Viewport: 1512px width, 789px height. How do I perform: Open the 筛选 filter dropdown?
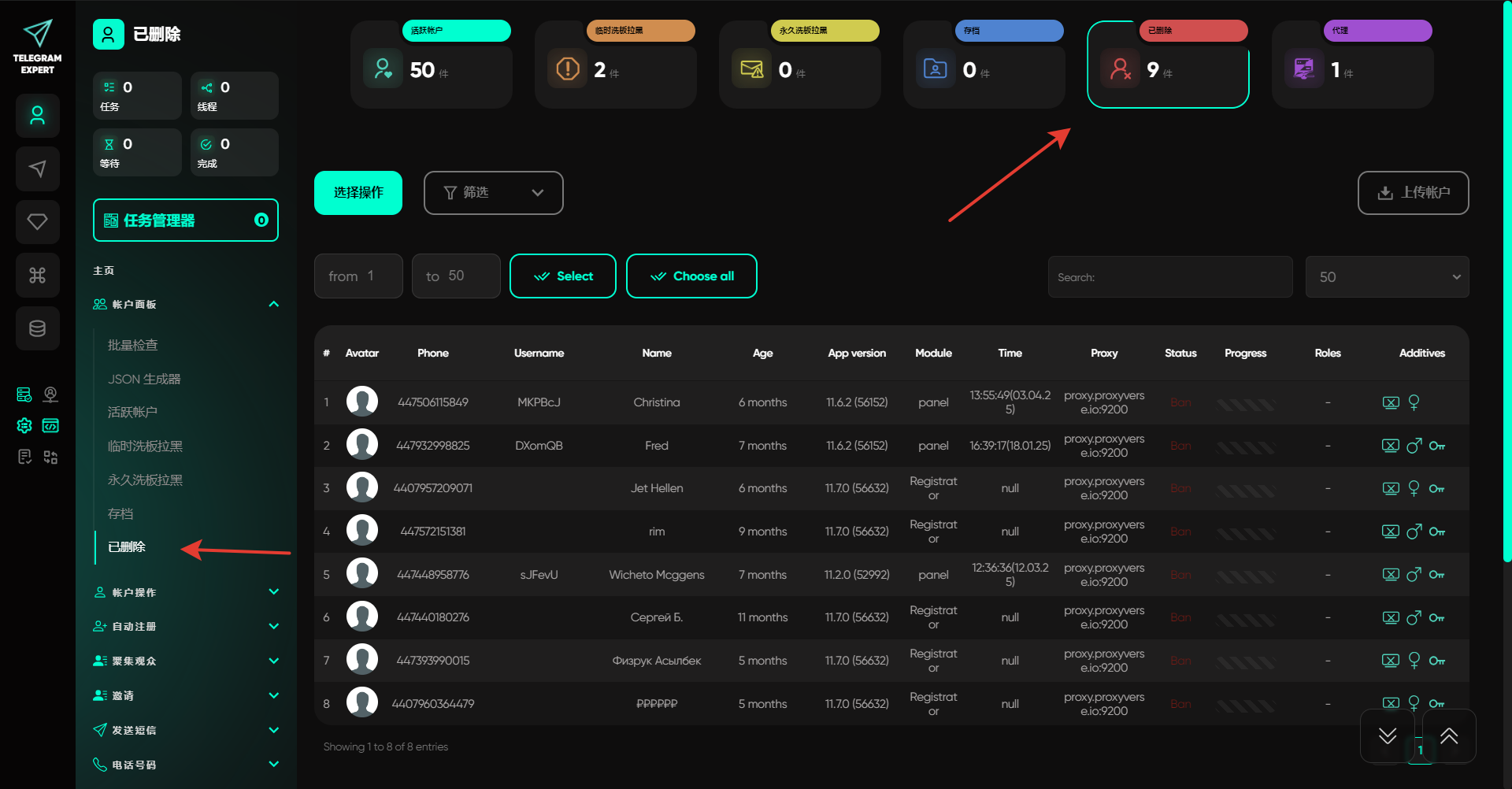coord(493,193)
